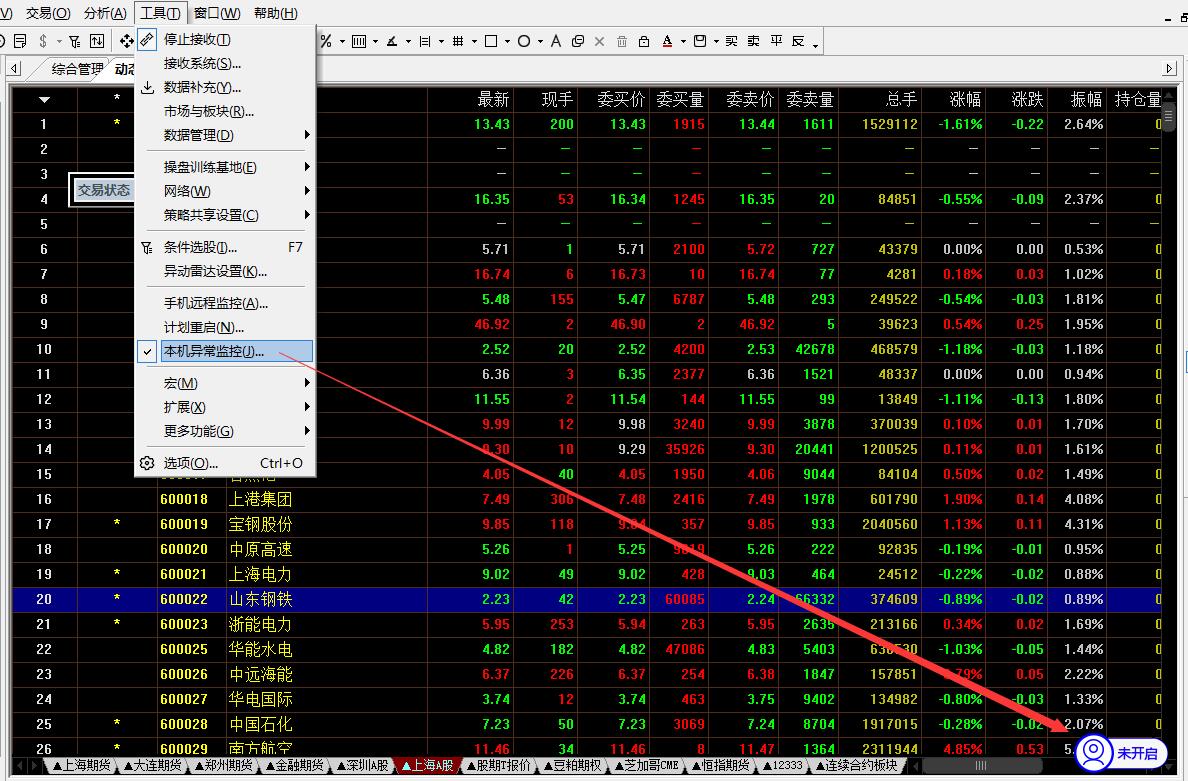Image resolution: width=1188 pixels, height=781 pixels.
Task: Click the row-number header down arrow
Action: pyautogui.click(x=45, y=99)
